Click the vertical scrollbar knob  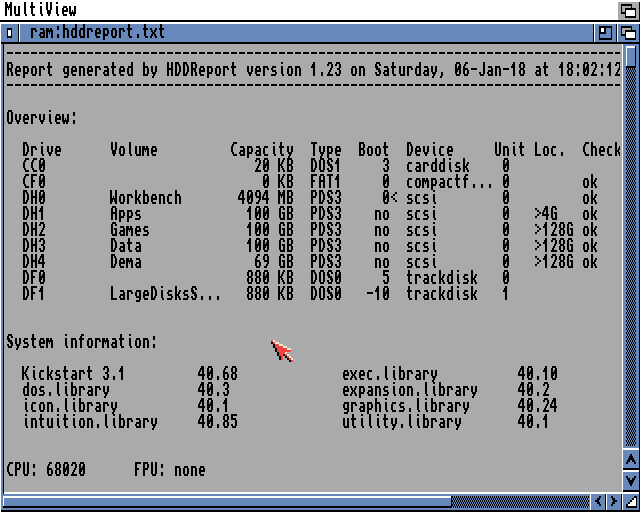coord(630,54)
